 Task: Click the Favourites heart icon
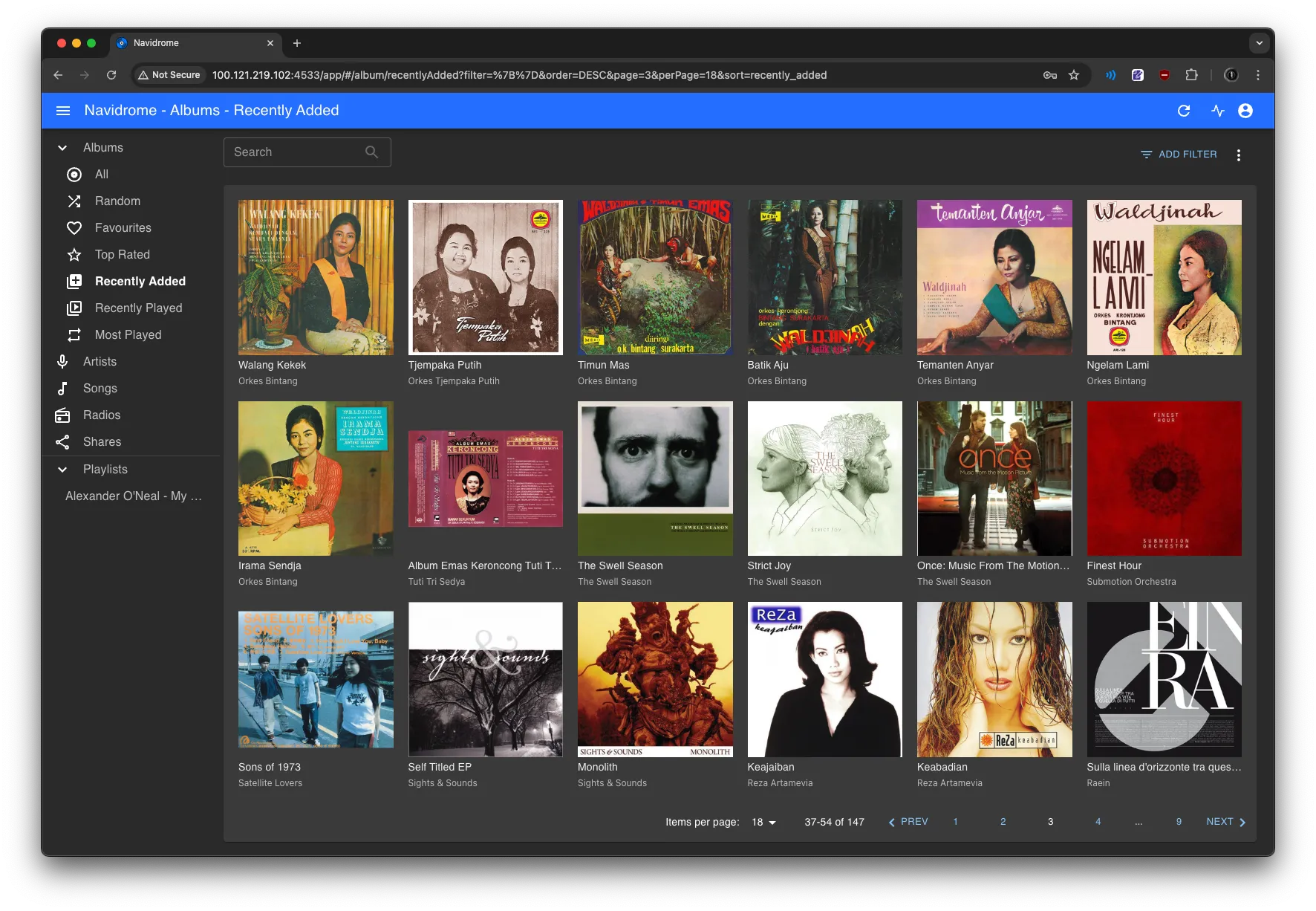point(74,228)
